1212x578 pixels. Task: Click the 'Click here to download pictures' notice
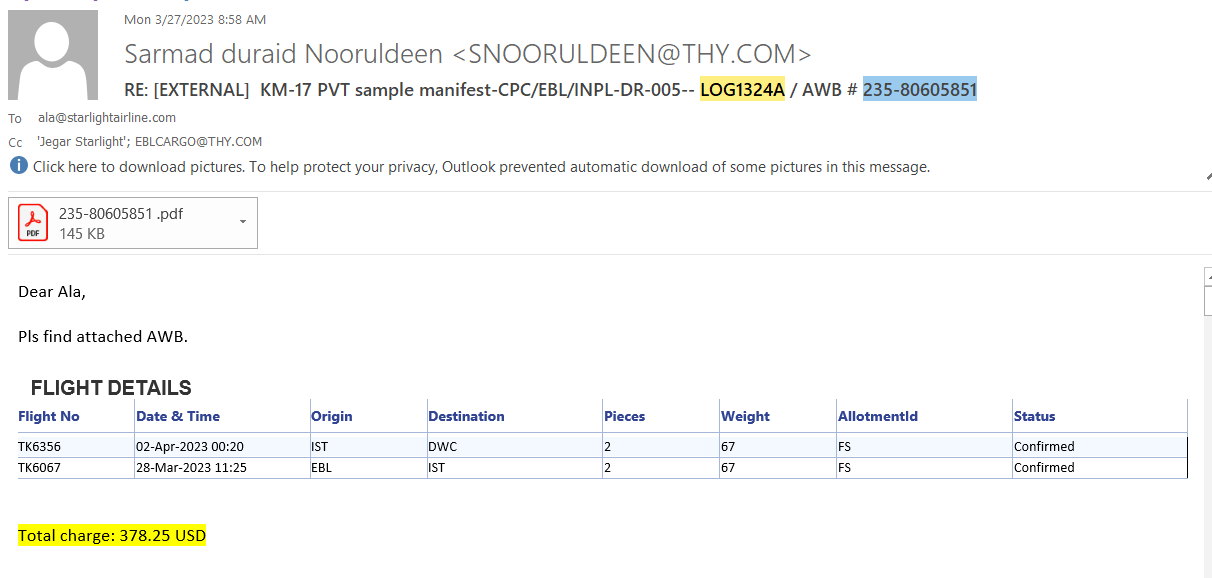click(481, 167)
